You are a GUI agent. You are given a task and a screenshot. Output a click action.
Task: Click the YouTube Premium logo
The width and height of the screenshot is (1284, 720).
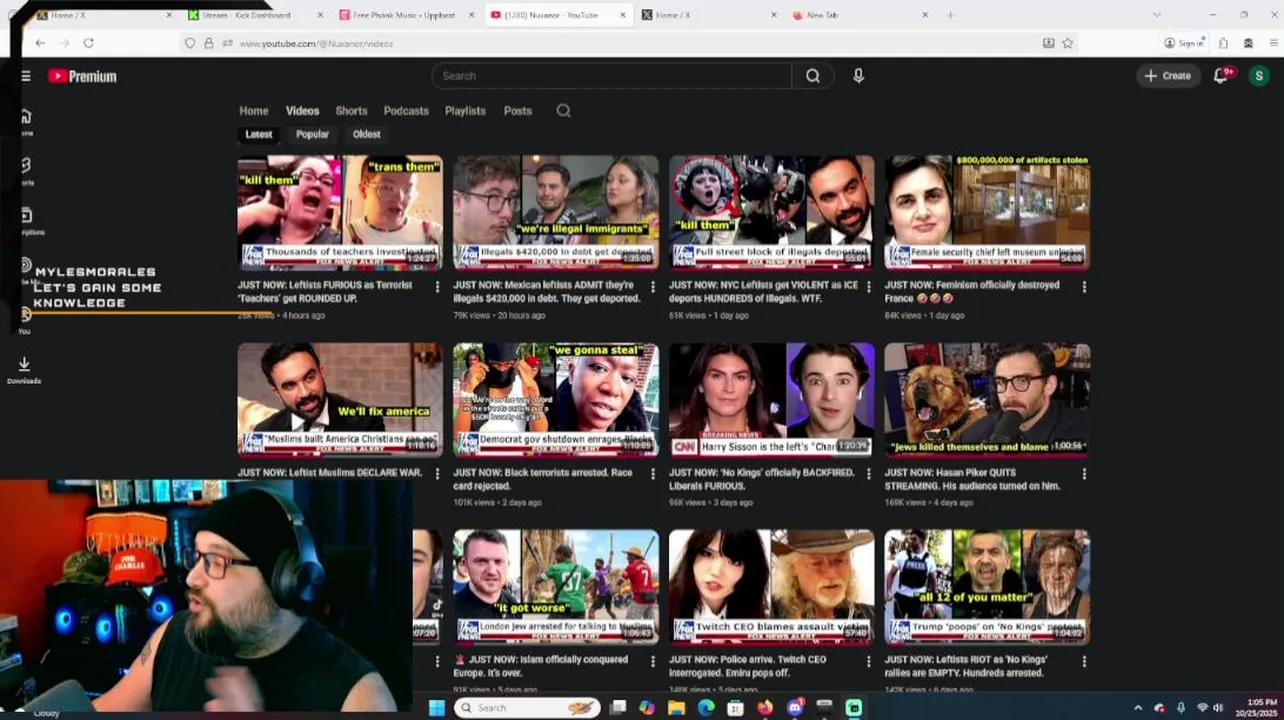pyautogui.click(x=82, y=76)
